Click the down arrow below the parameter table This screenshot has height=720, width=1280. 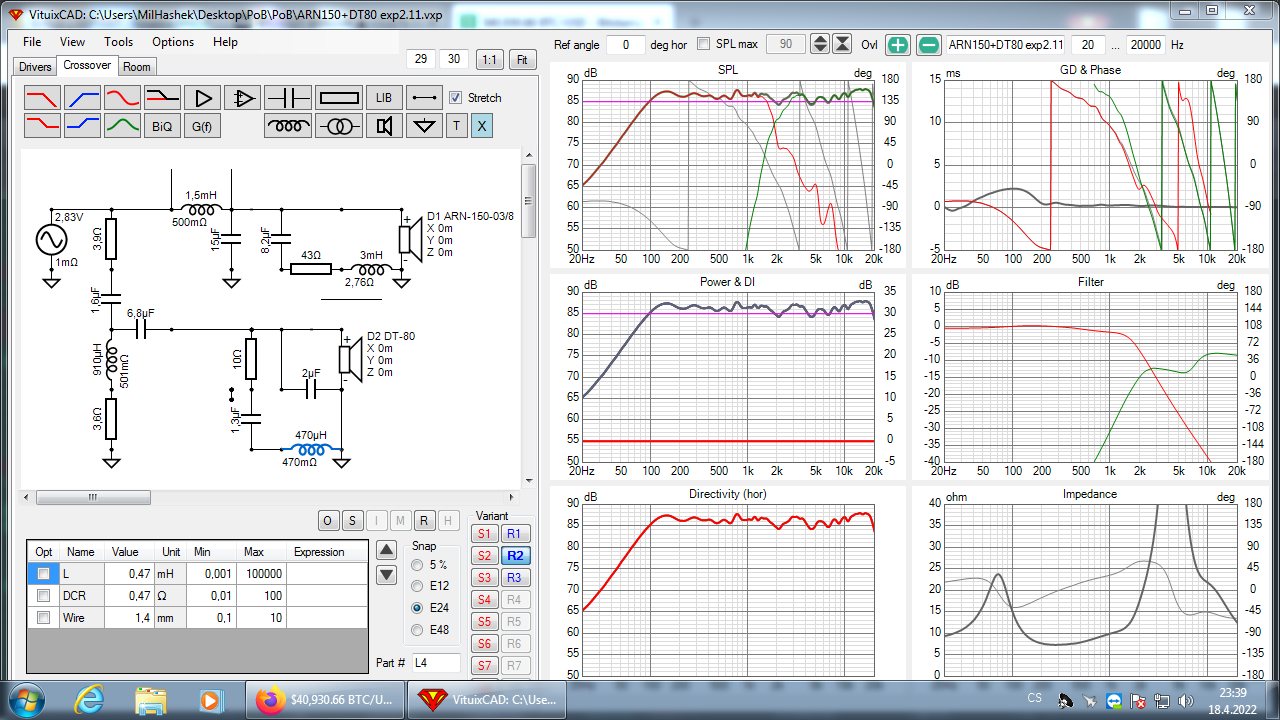387,575
